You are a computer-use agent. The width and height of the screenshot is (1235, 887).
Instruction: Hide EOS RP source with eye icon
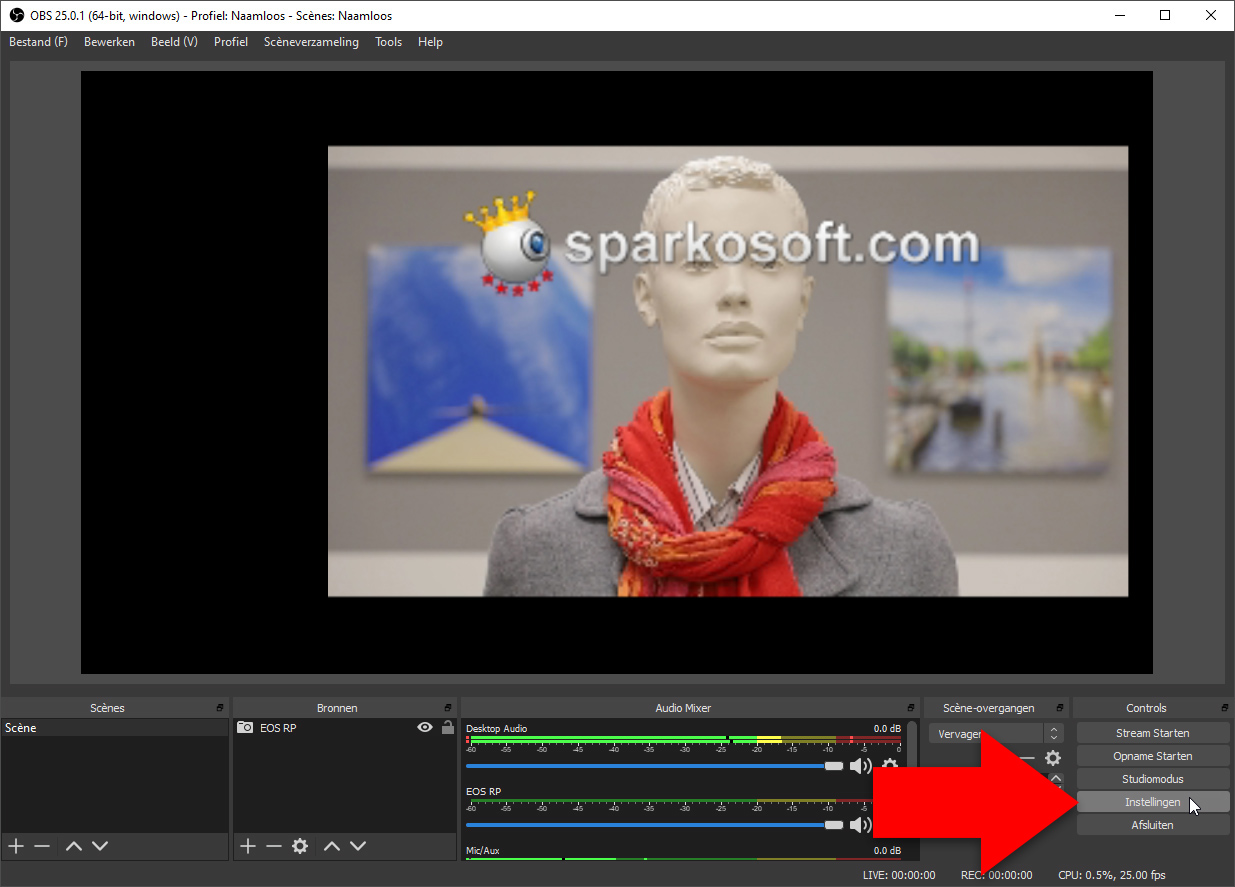point(425,728)
